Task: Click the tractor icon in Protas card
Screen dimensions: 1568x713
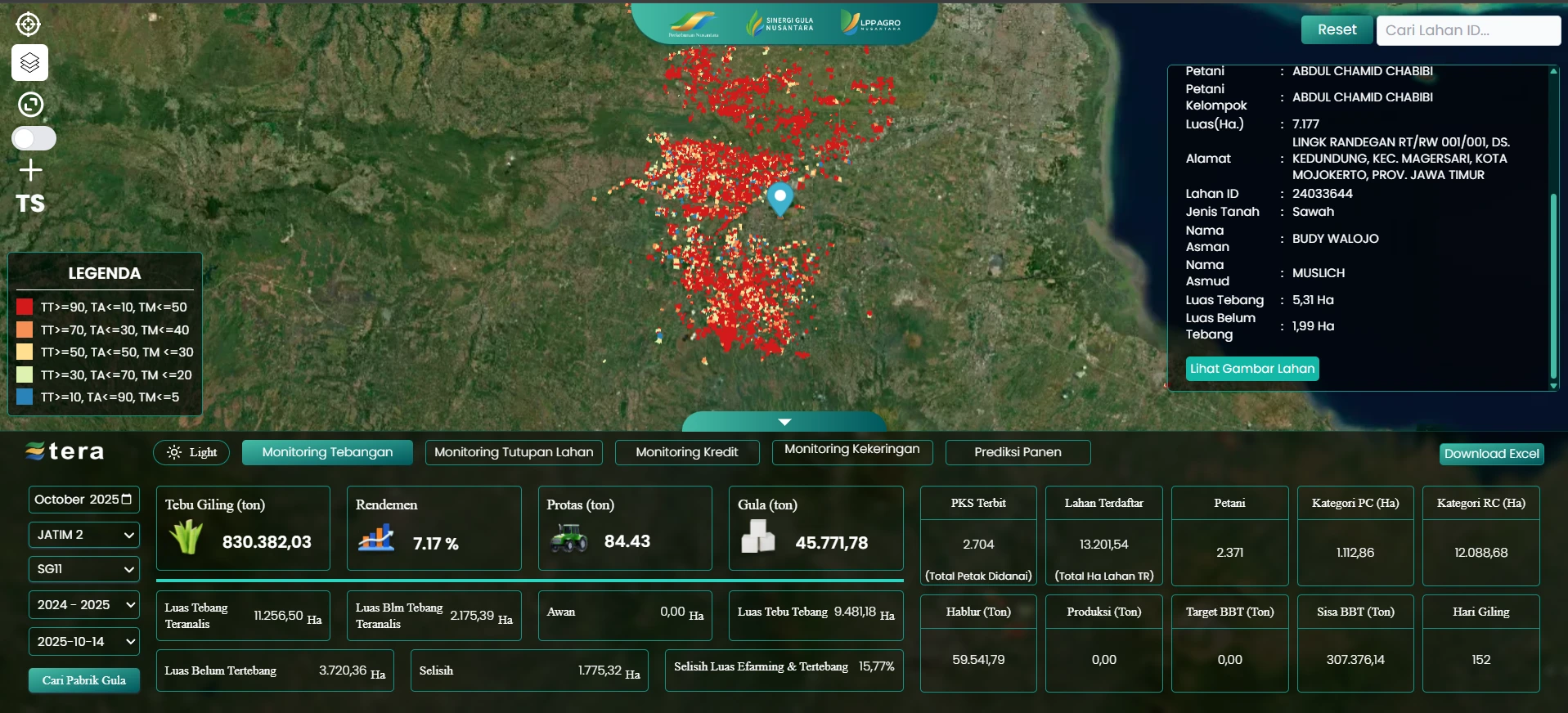Action: 568,540
